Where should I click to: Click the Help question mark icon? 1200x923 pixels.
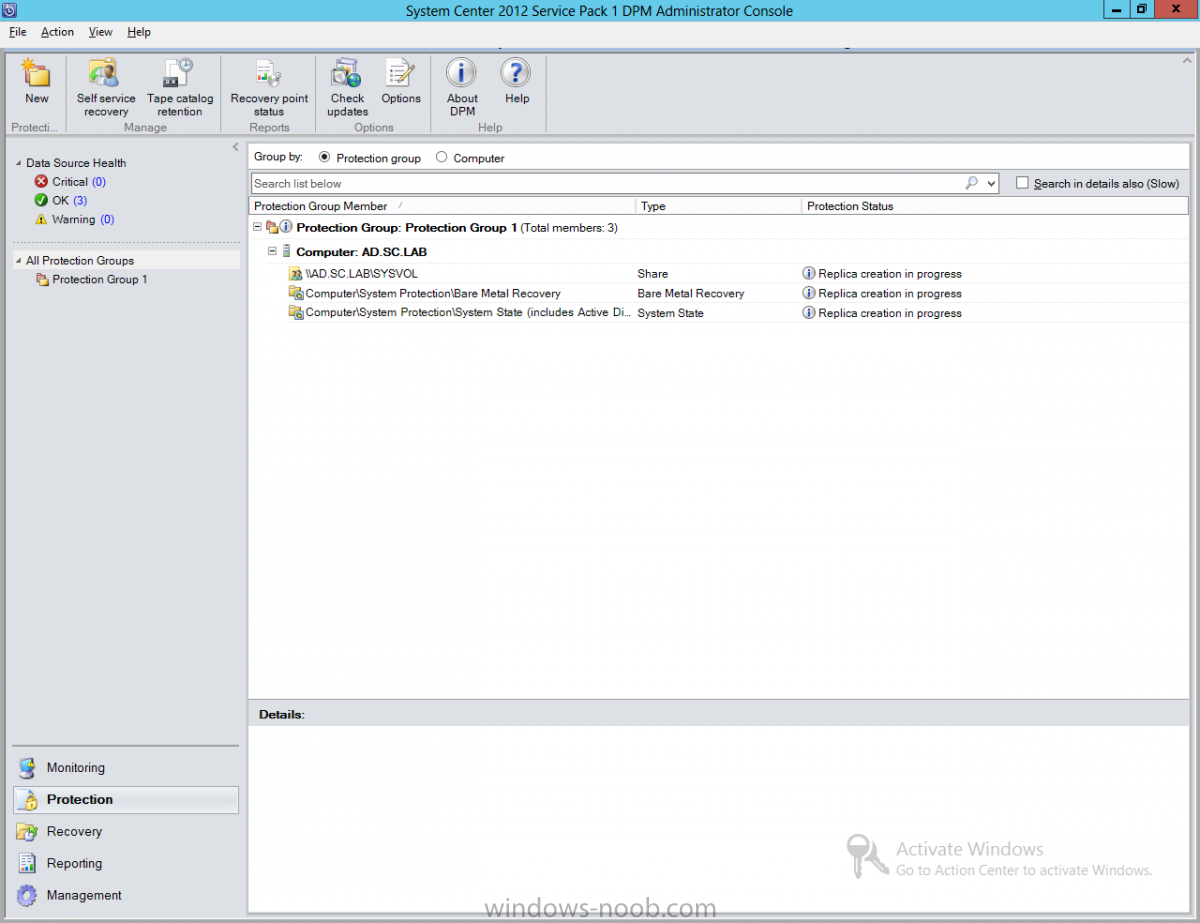[x=516, y=73]
